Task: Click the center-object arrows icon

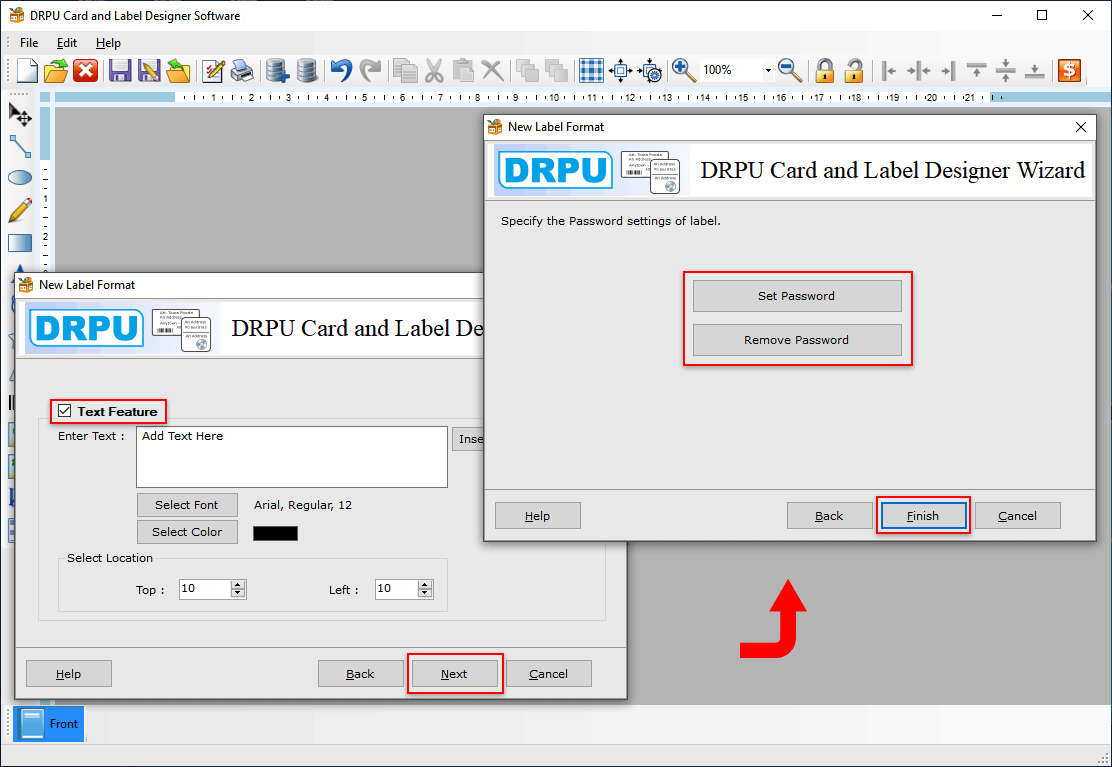Action: [621, 70]
